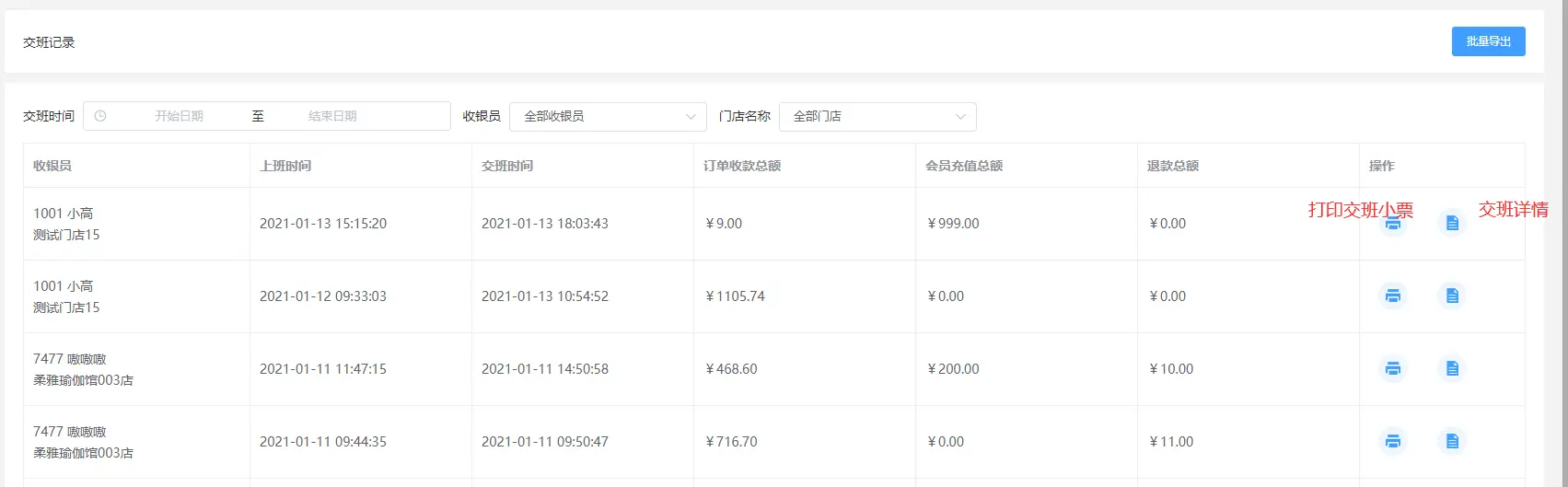View shift details for ¥716.70 row
Screen dimensions: 1568x487
pos(1452,442)
